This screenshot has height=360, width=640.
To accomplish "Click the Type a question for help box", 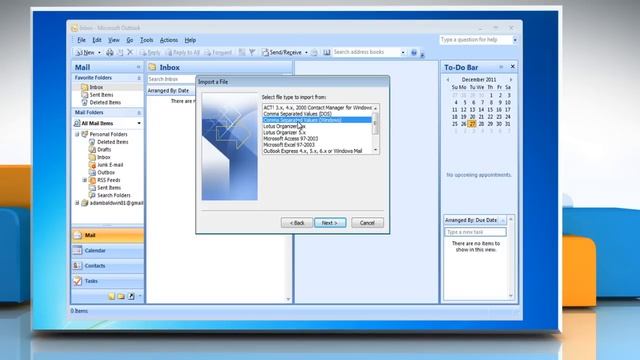I will [476, 40].
